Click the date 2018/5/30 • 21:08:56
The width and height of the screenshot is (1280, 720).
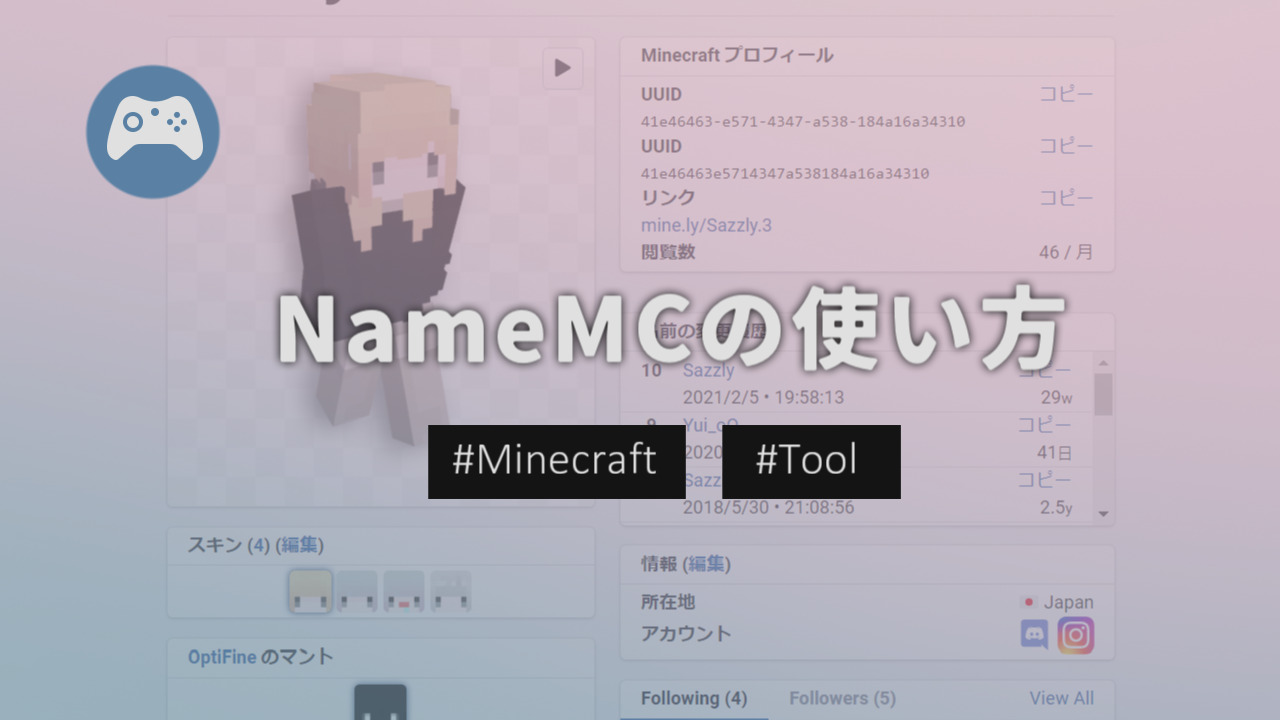pos(768,507)
